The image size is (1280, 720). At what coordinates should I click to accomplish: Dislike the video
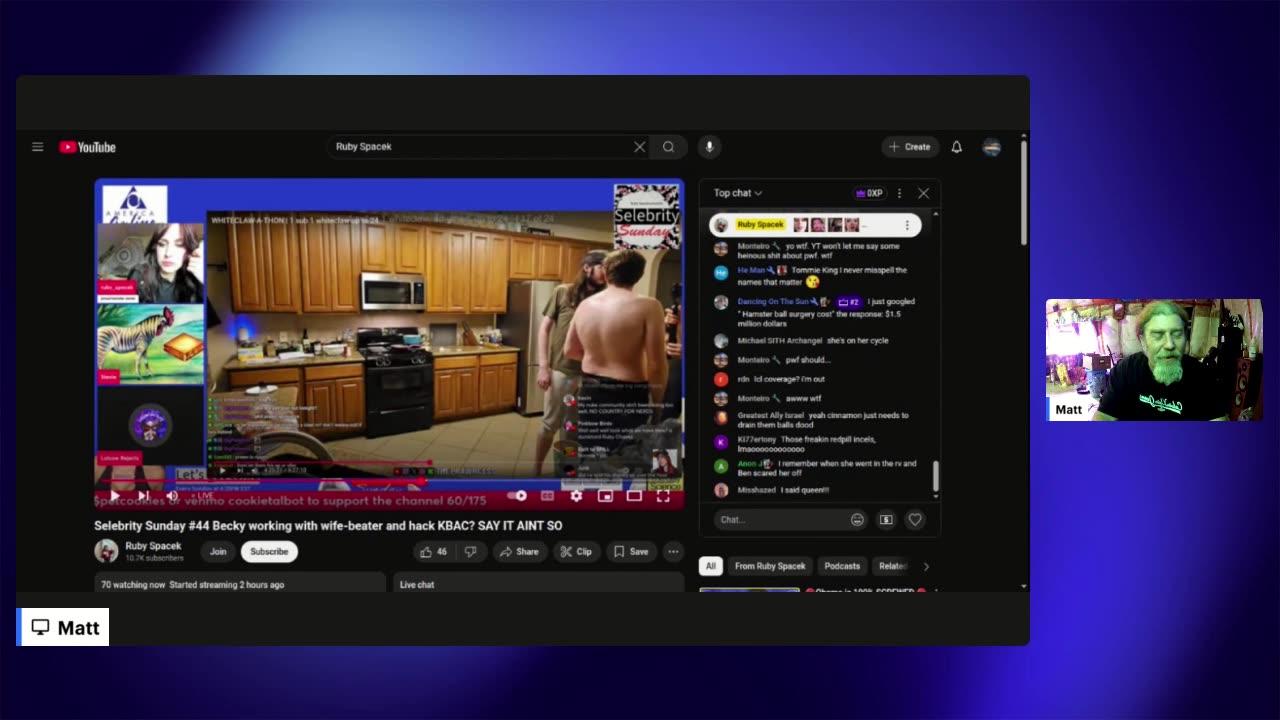click(x=470, y=551)
